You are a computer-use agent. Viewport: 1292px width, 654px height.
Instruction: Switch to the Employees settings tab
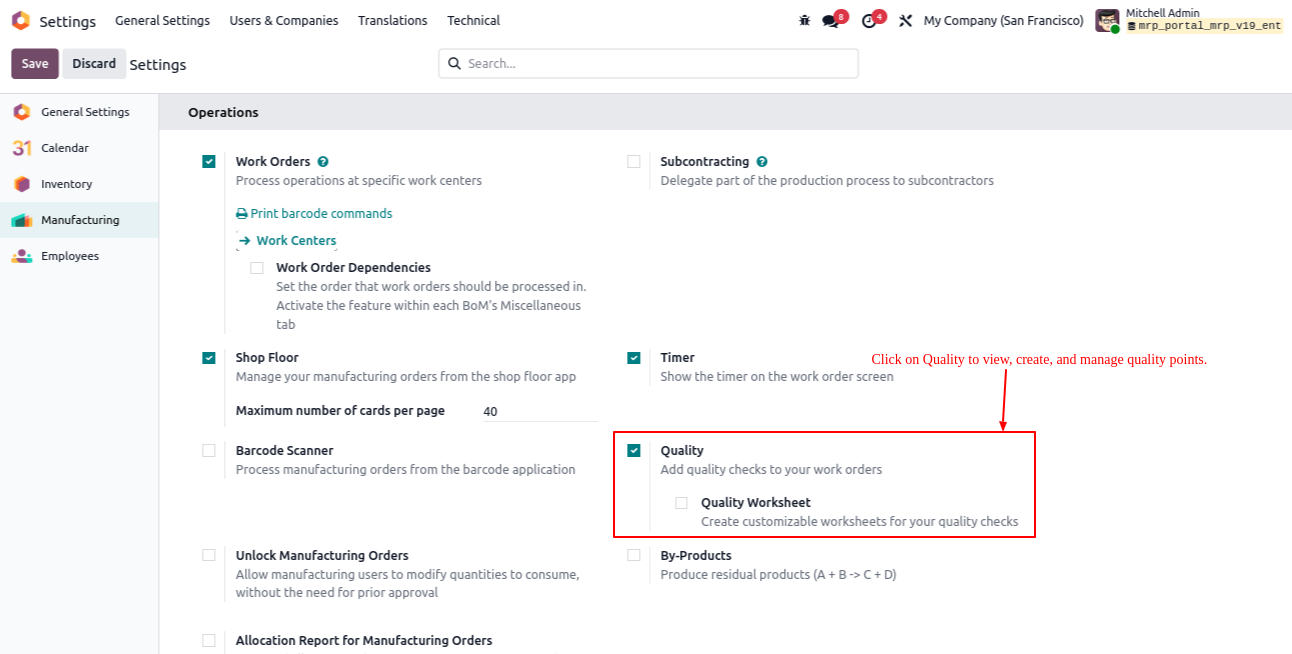coord(69,256)
